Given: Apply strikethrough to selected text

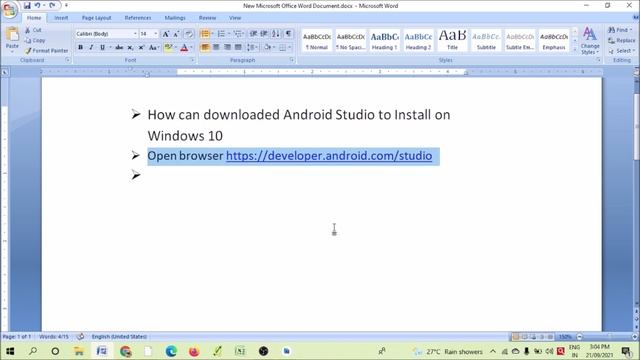Looking at the screenshot, I should tap(119, 47).
